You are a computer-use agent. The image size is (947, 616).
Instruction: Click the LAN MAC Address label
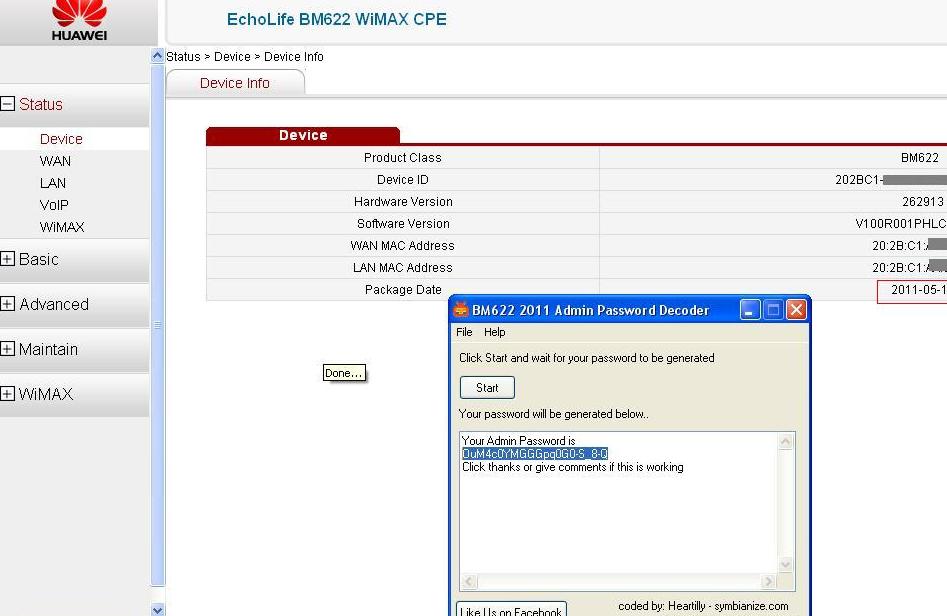click(x=403, y=268)
